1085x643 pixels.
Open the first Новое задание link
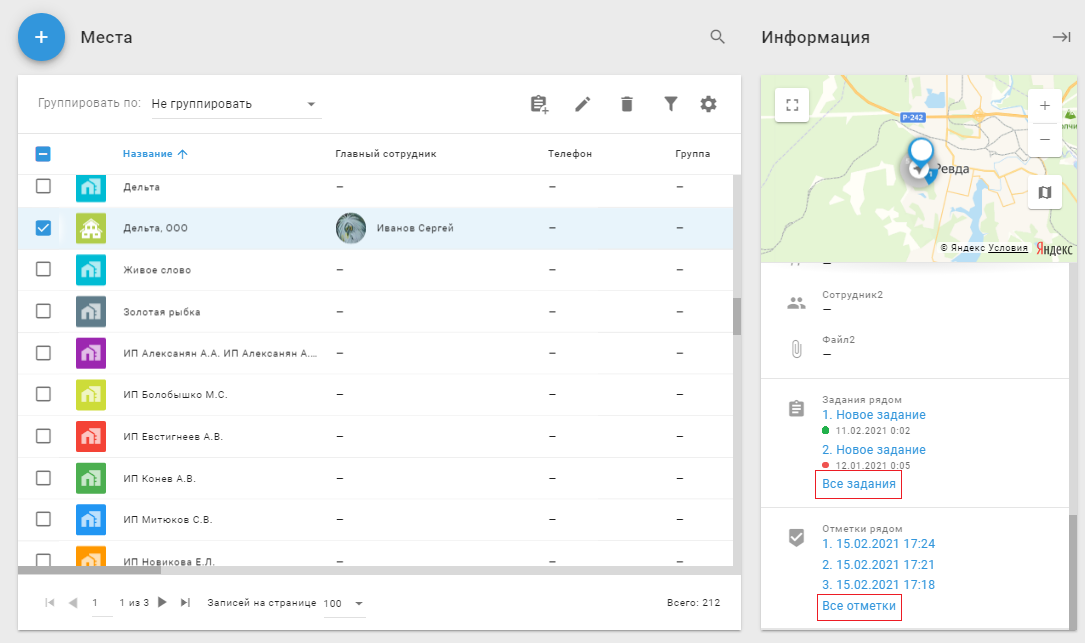tap(874, 415)
